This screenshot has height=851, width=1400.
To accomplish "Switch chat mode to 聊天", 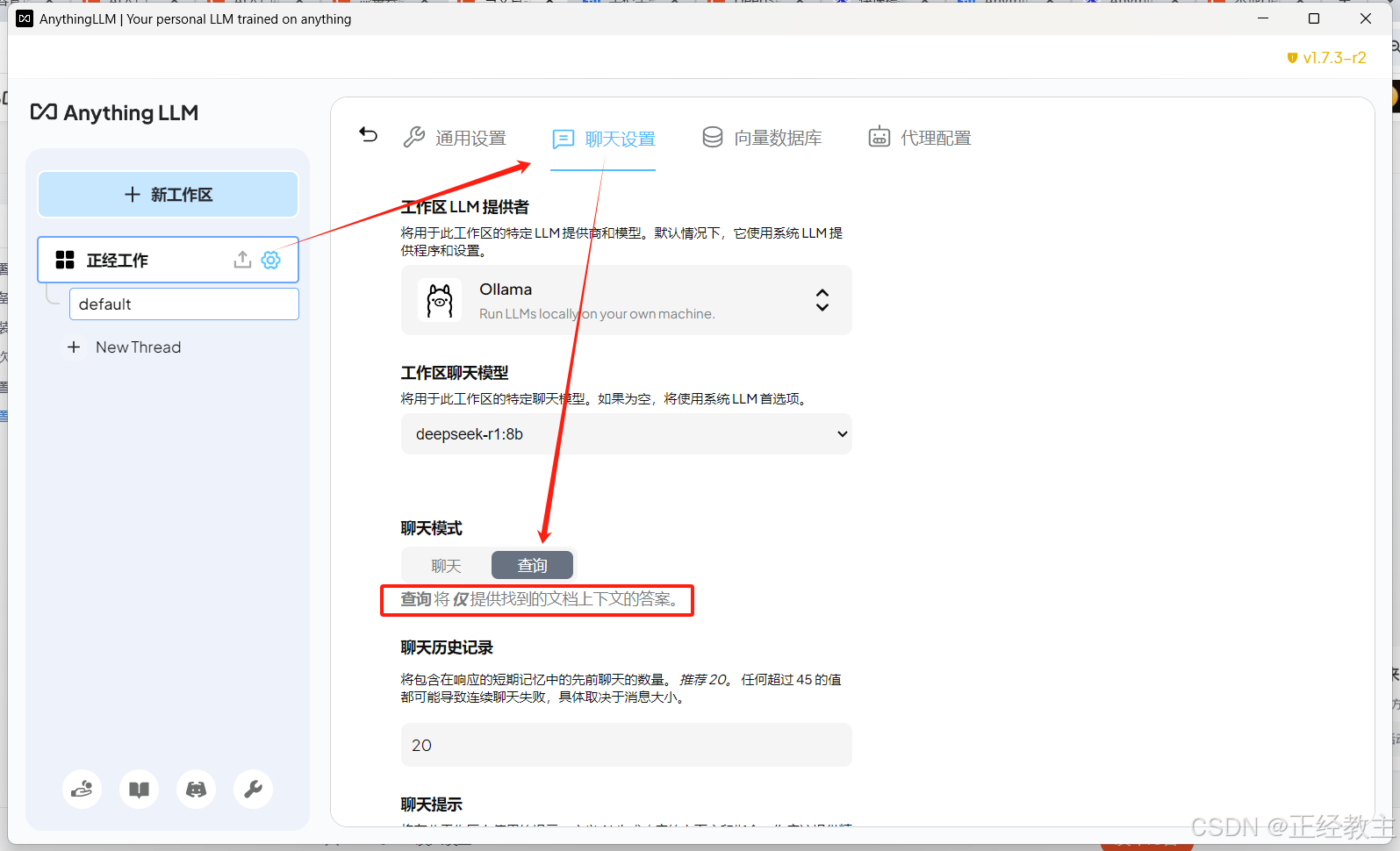I will coord(446,566).
